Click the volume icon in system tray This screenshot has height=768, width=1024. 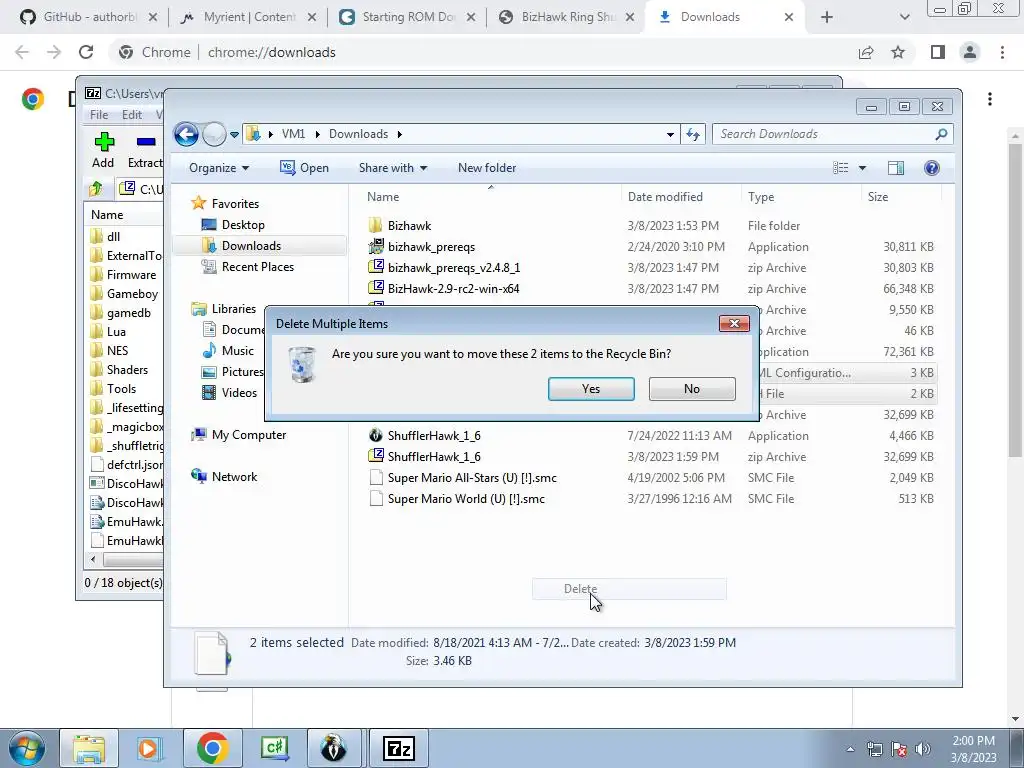pos(923,748)
